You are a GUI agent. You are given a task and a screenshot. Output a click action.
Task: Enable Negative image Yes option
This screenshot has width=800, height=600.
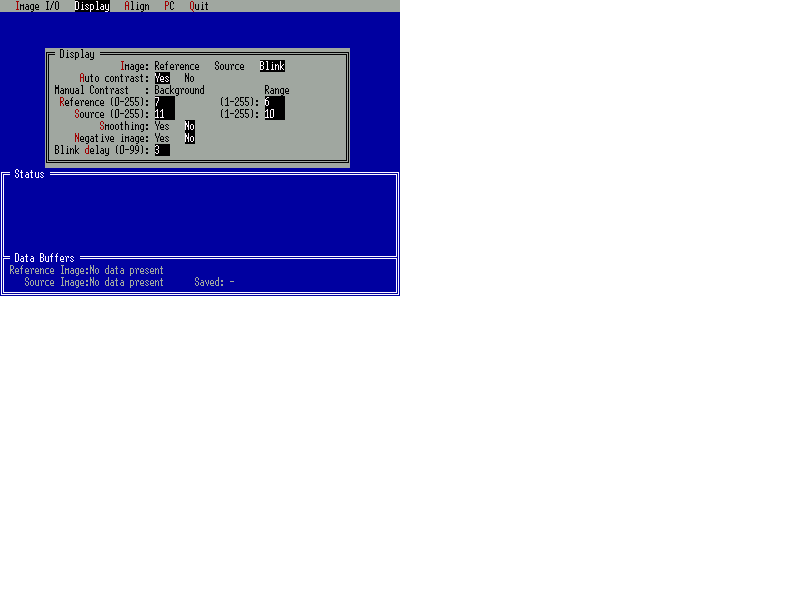[x=162, y=138]
